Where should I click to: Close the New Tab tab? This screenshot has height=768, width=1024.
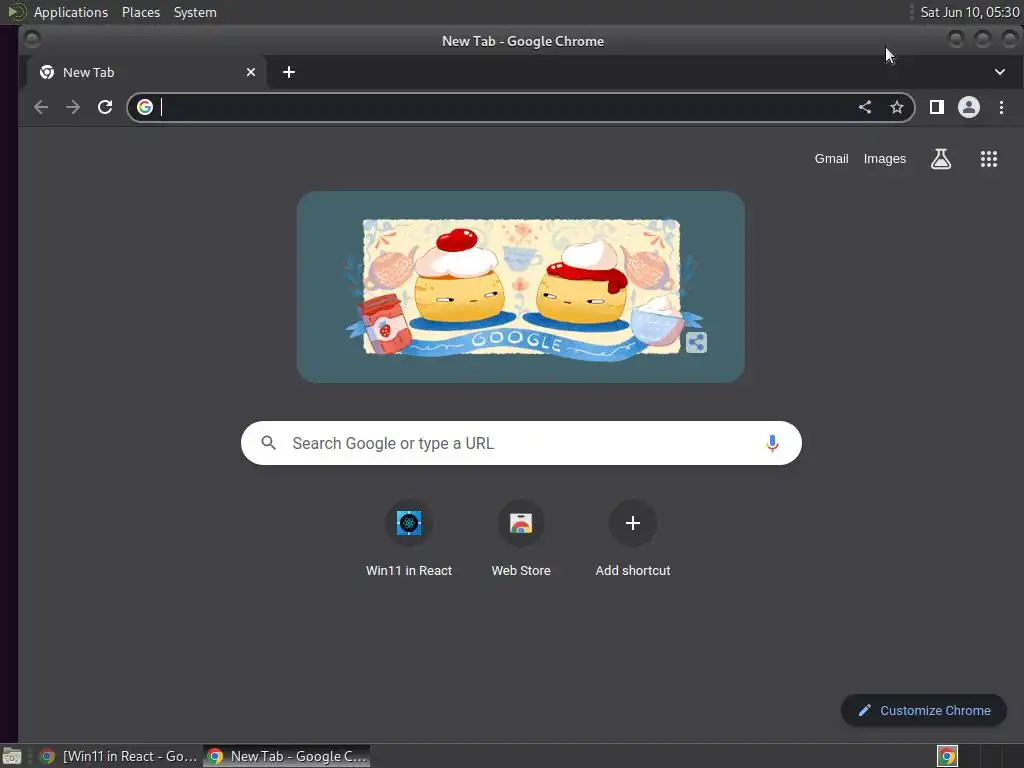[x=251, y=72]
